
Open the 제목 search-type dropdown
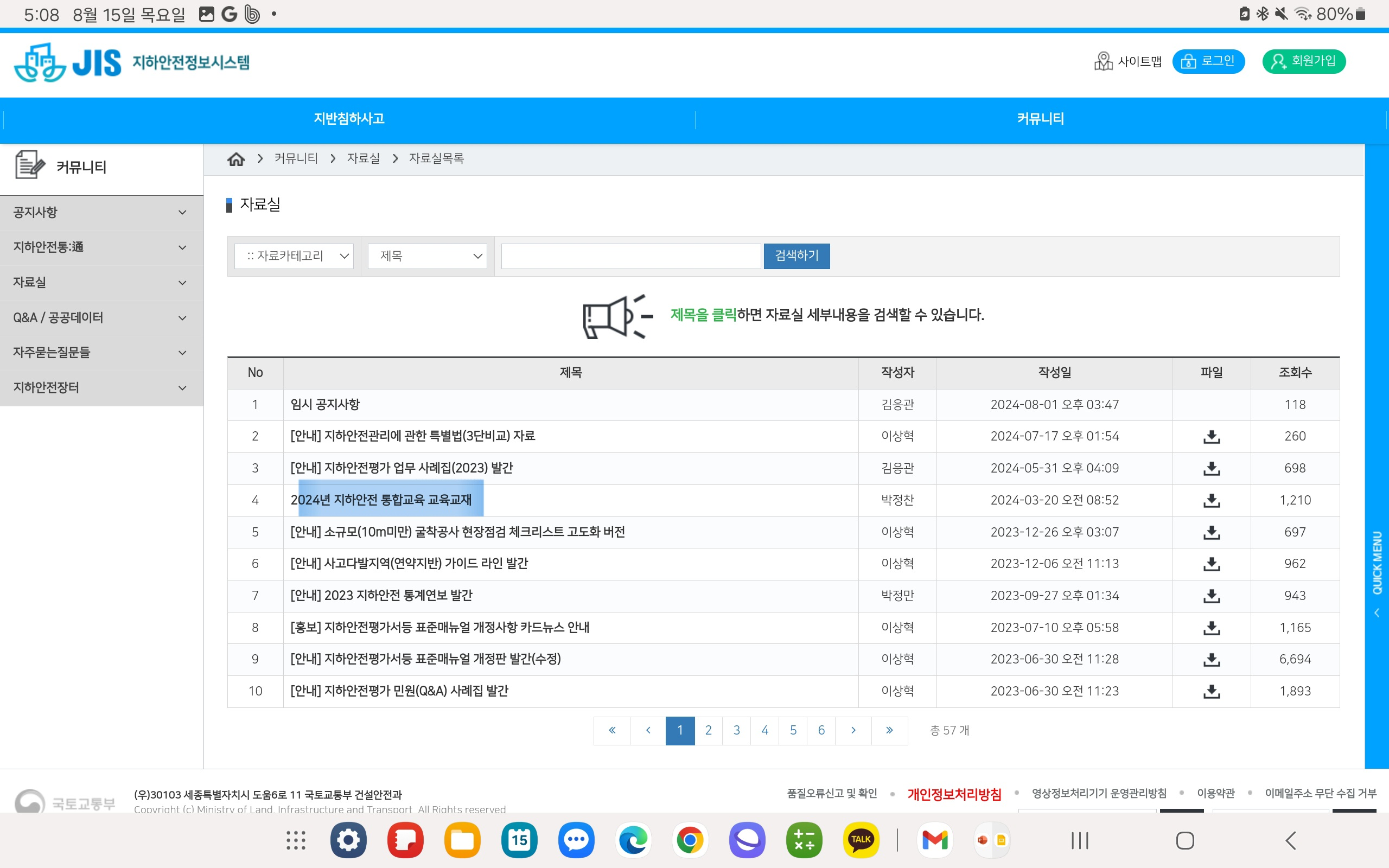pos(428,256)
